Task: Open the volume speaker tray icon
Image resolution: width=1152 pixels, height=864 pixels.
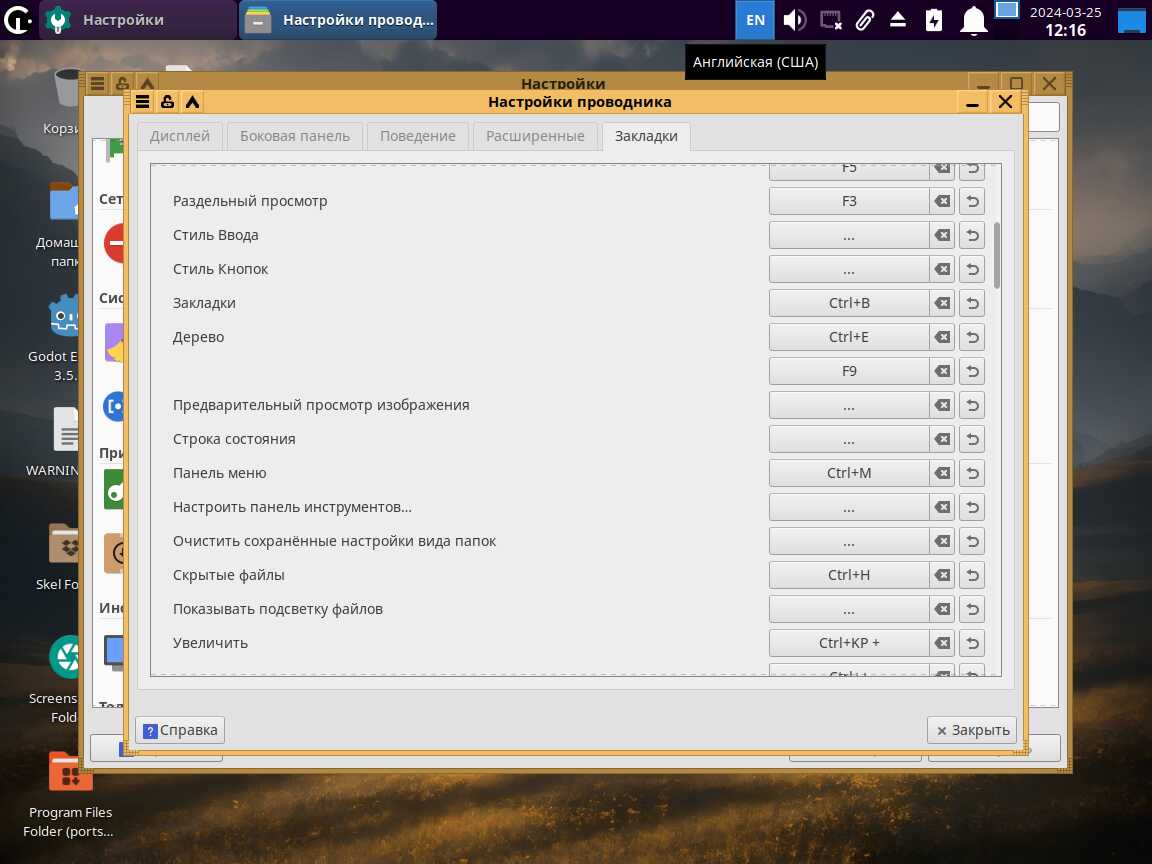Action: pyautogui.click(x=794, y=20)
